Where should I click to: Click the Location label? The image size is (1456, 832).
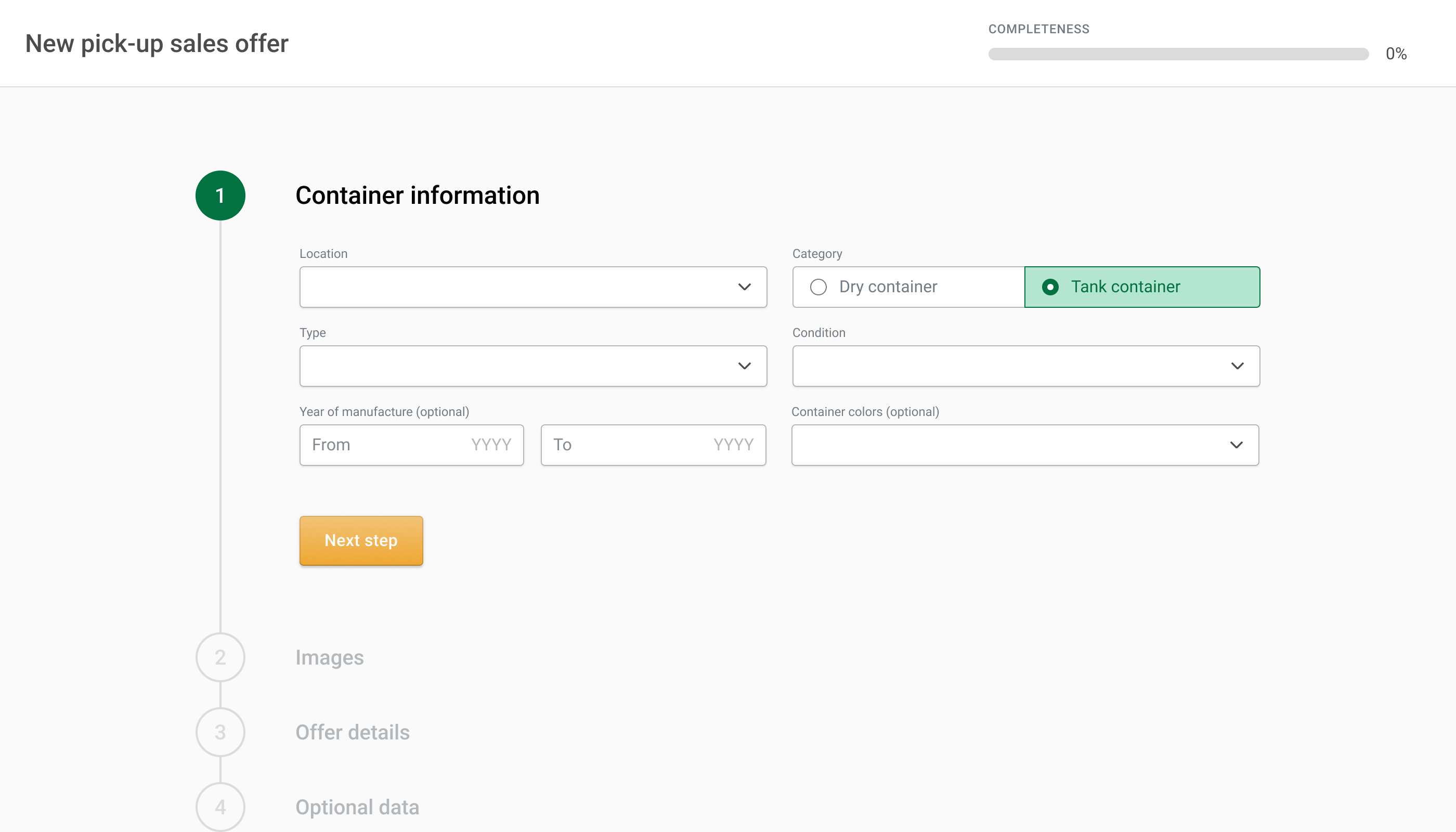pyautogui.click(x=323, y=254)
